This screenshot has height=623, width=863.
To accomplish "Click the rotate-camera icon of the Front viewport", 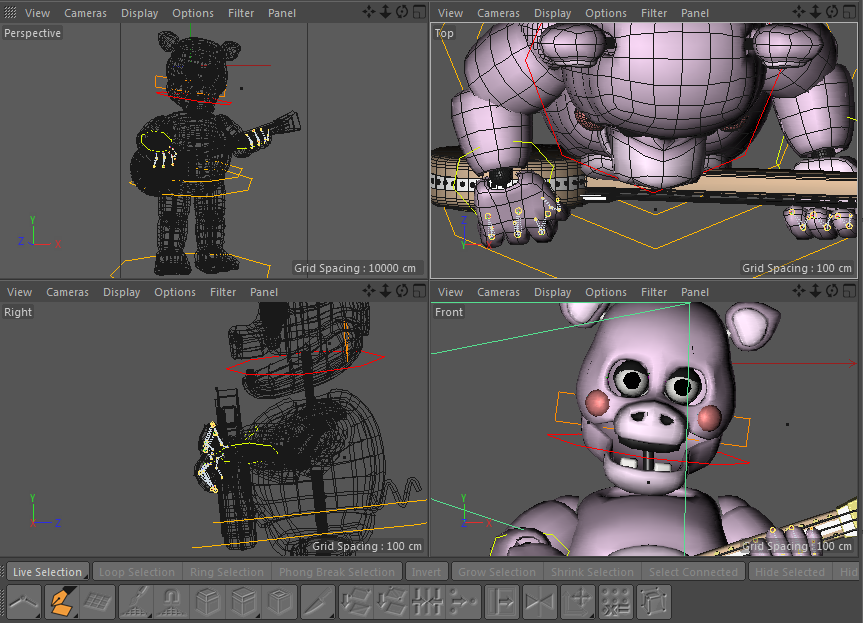I will click(832, 291).
